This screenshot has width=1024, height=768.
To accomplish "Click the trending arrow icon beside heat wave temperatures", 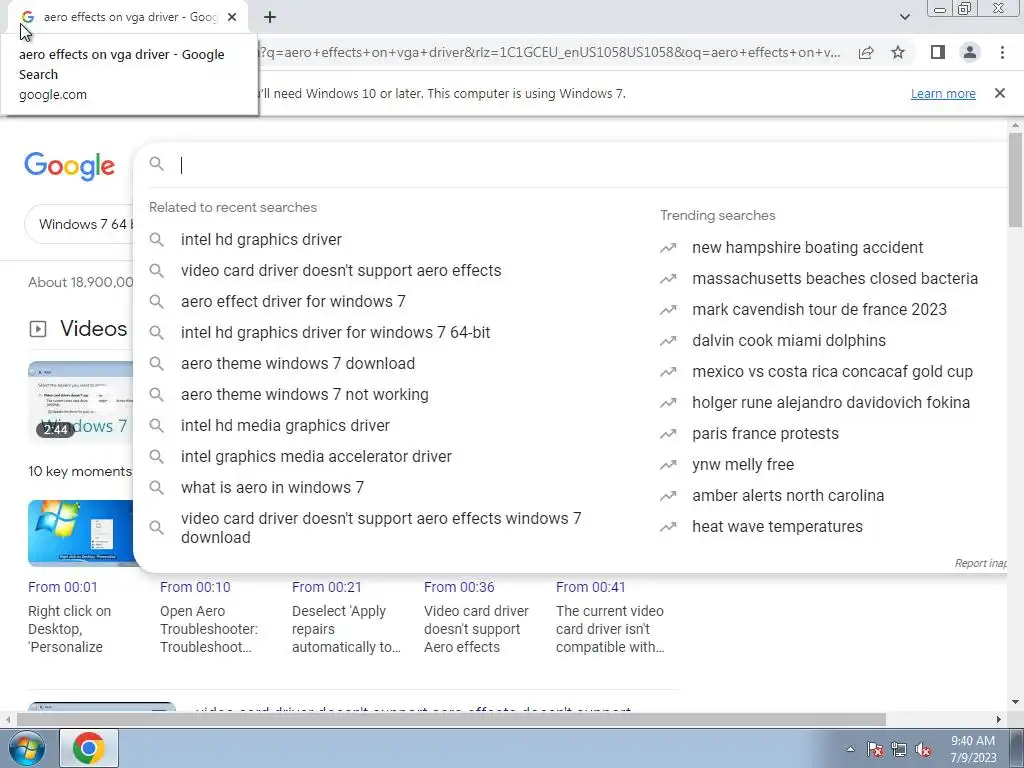I will coord(668,527).
